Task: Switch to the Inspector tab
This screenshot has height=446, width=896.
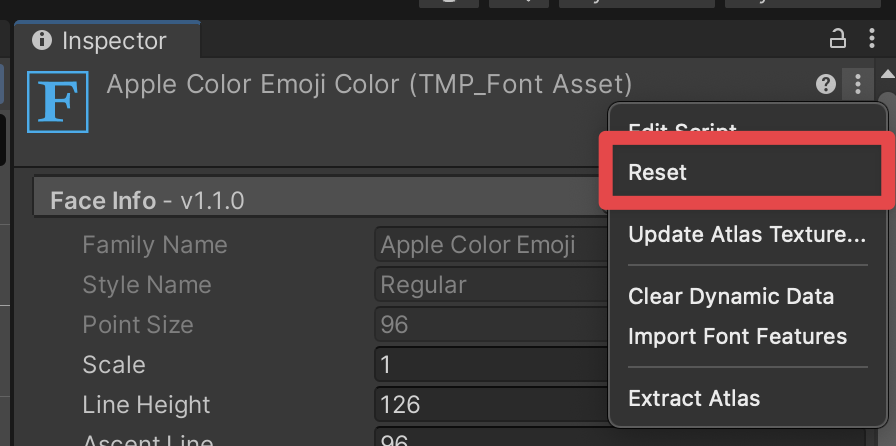Action: pos(110,41)
